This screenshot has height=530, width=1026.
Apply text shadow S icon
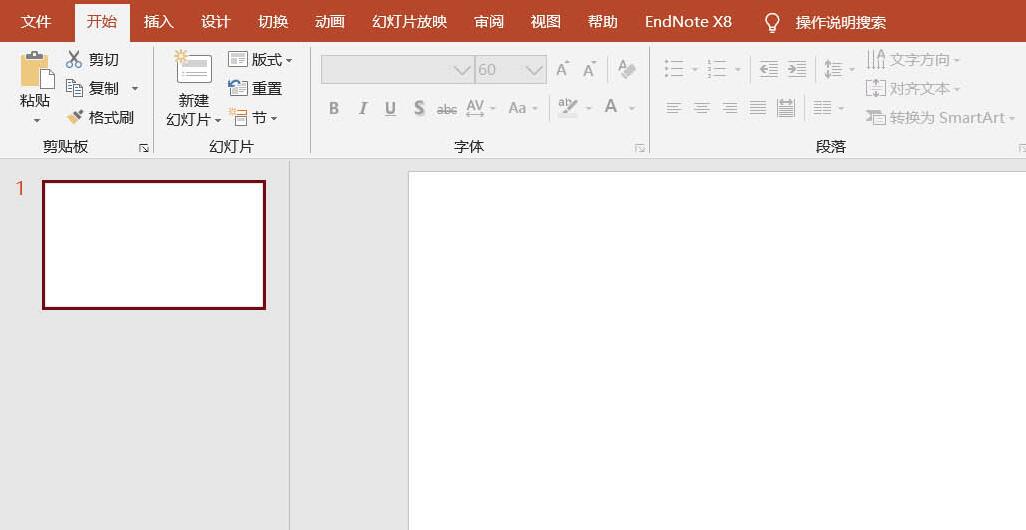(419, 108)
